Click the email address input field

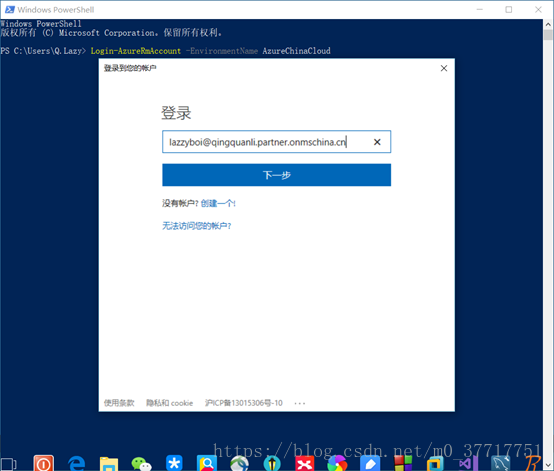[x=276, y=142]
